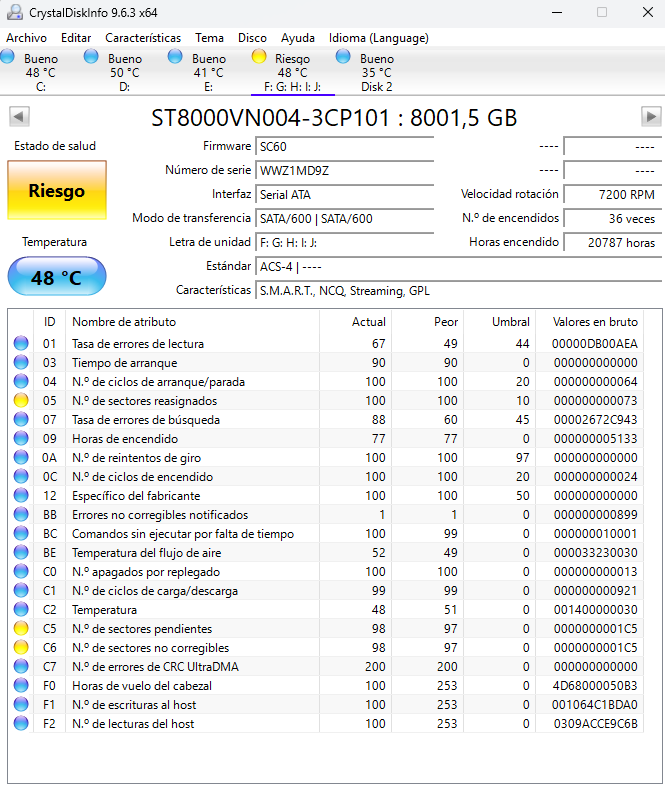Click the yellow Riesgo health status button
The width and height of the screenshot is (665, 788).
pos(56,190)
